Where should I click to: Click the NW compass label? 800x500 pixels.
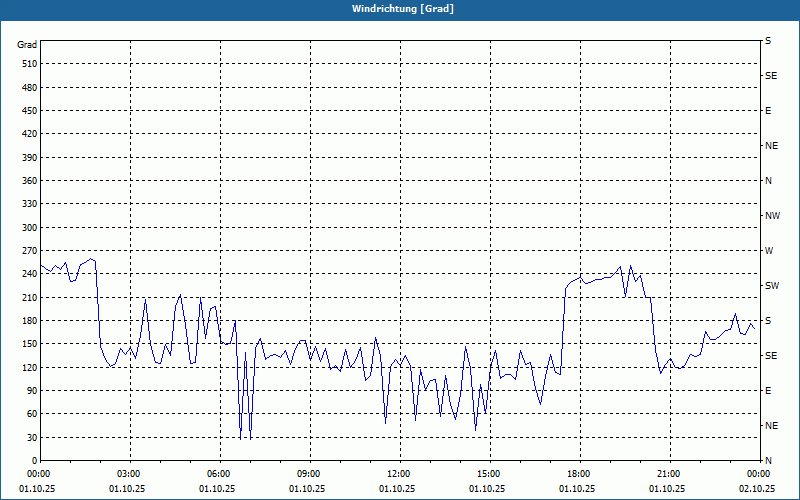pyautogui.click(x=772, y=216)
